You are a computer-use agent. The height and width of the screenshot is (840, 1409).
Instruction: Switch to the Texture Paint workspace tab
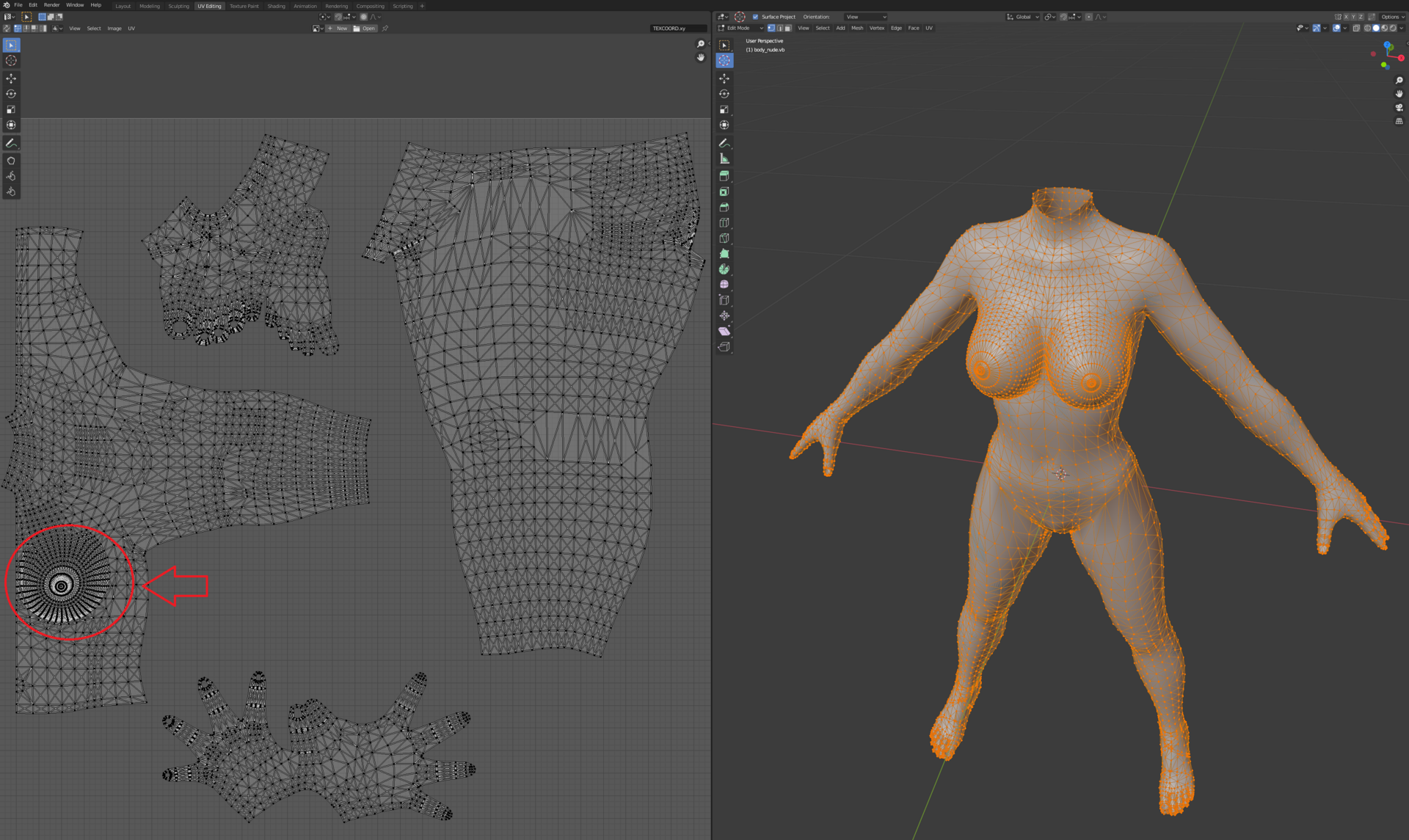pyautogui.click(x=244, y=6)
